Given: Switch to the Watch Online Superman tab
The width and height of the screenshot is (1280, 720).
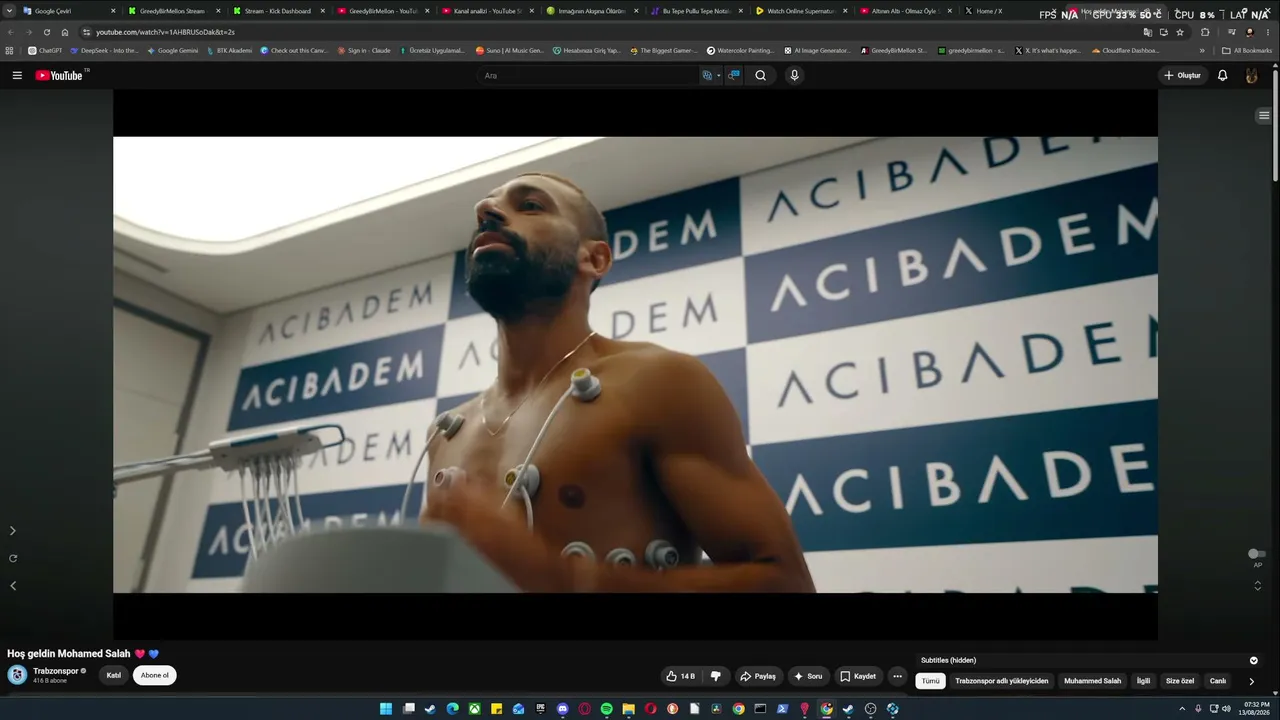Looking at the screenshot, I should pos(800,11).
